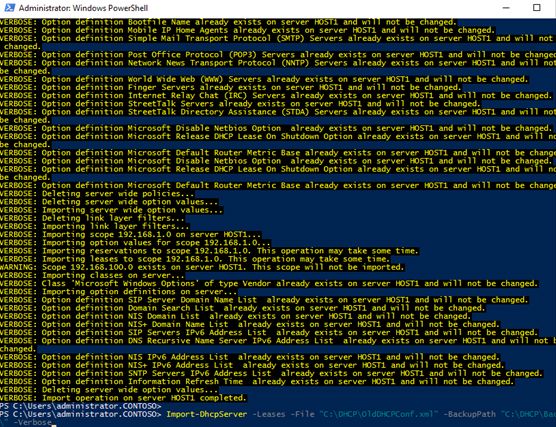Click the 'Finger Servers' option line
This screenshot has height=427, width=556.
point(230,87)
